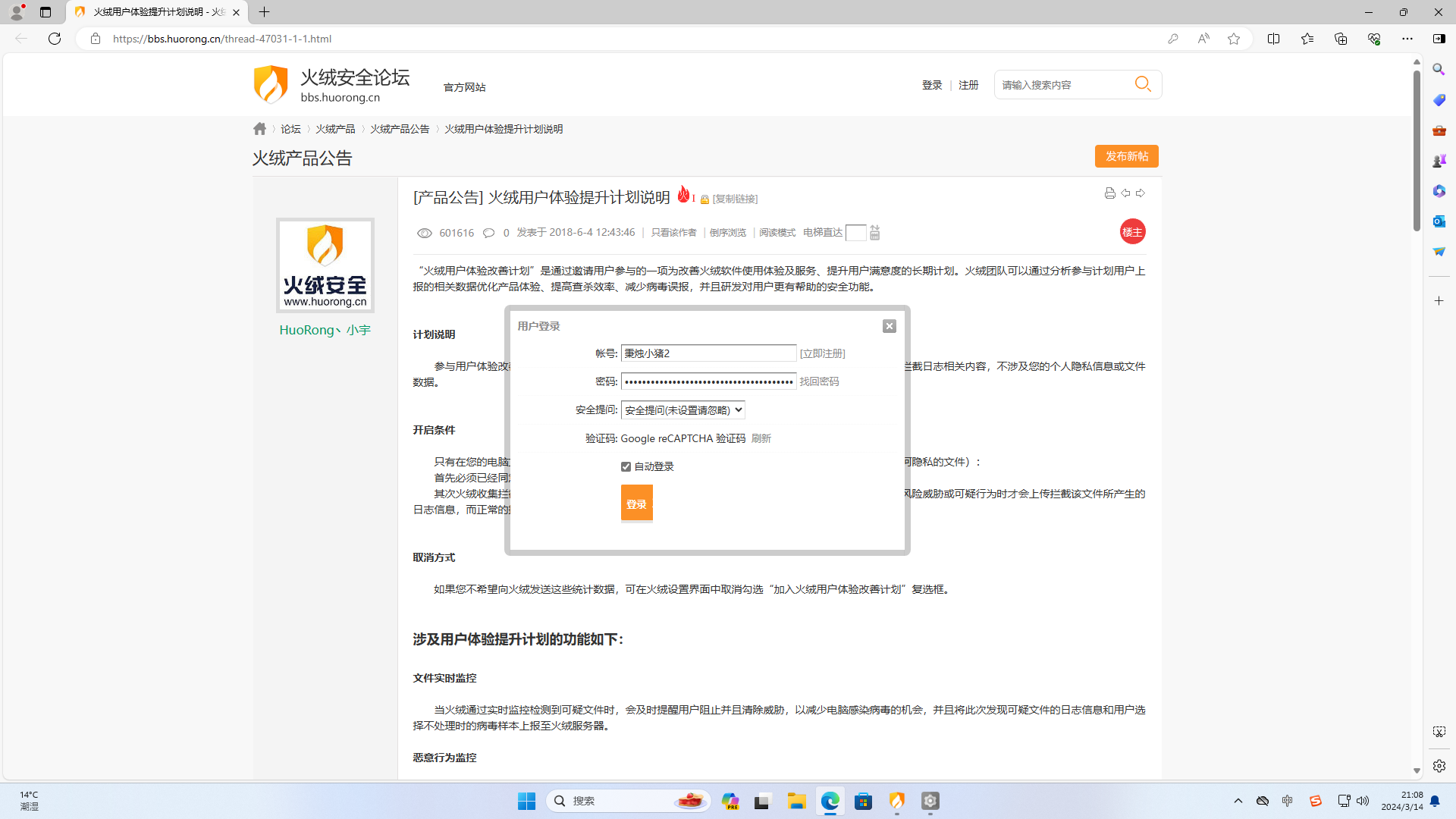1456x819 pixels.
Task: Open the printer-friendly view icon
Action: pos(1109,193)
